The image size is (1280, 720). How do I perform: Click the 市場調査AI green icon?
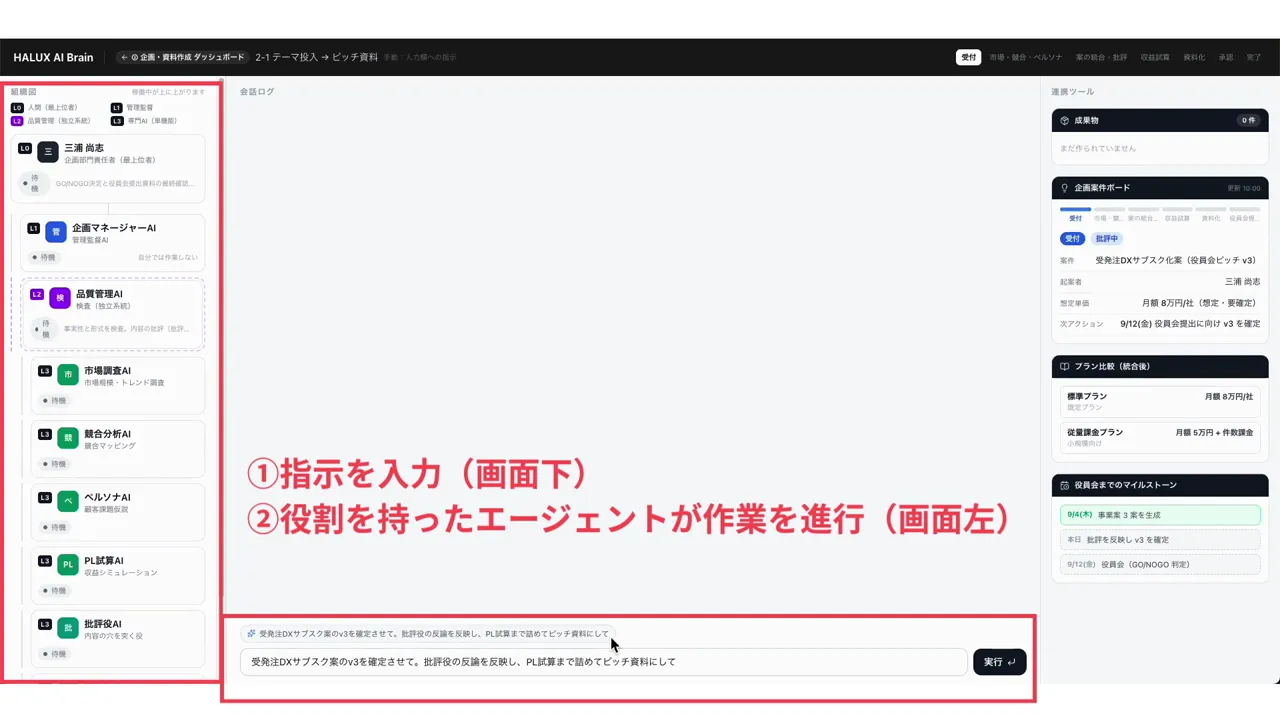point(68,375)
